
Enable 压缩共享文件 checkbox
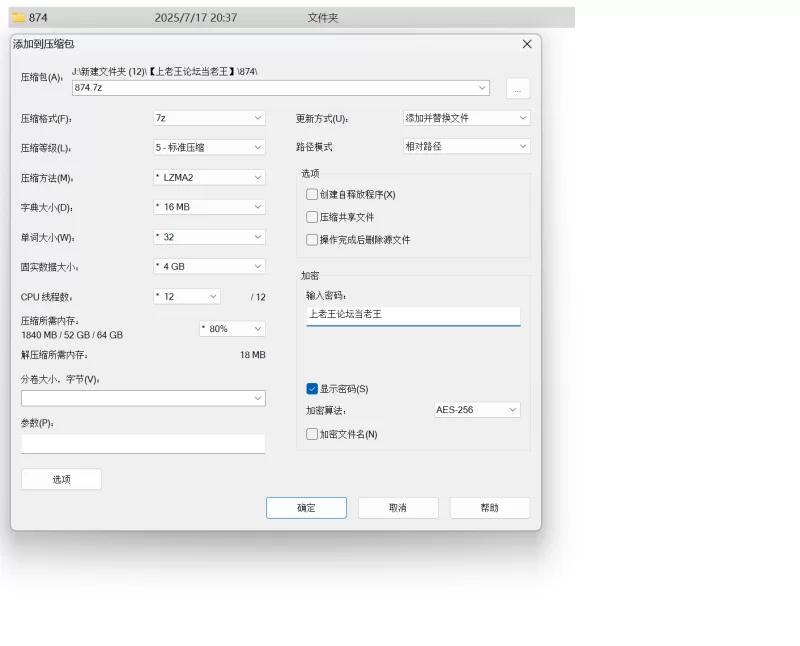pos(312,217)
